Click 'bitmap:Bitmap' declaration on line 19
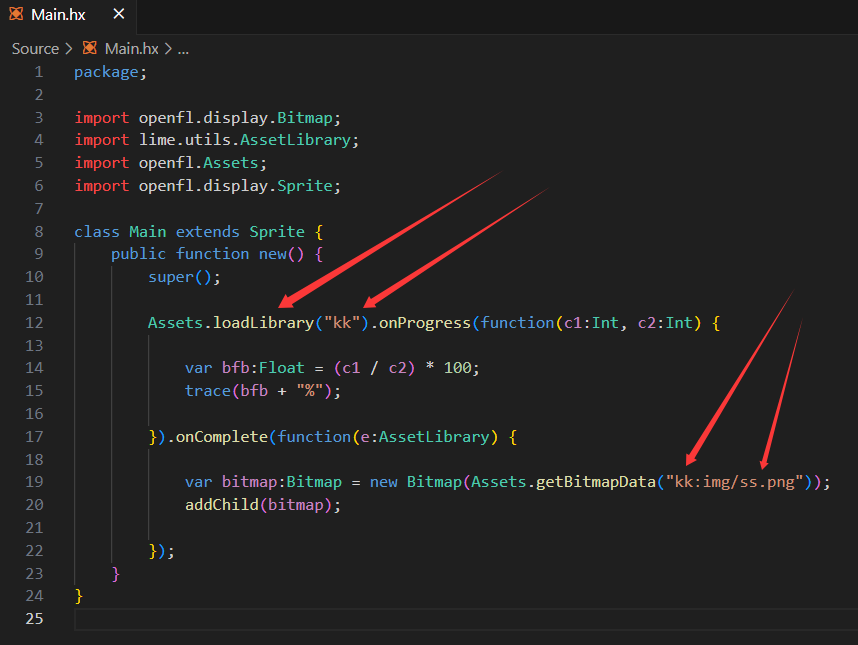The width and height of the screenshot is (858, 645). pyautogui.click(x=282, y=482)
